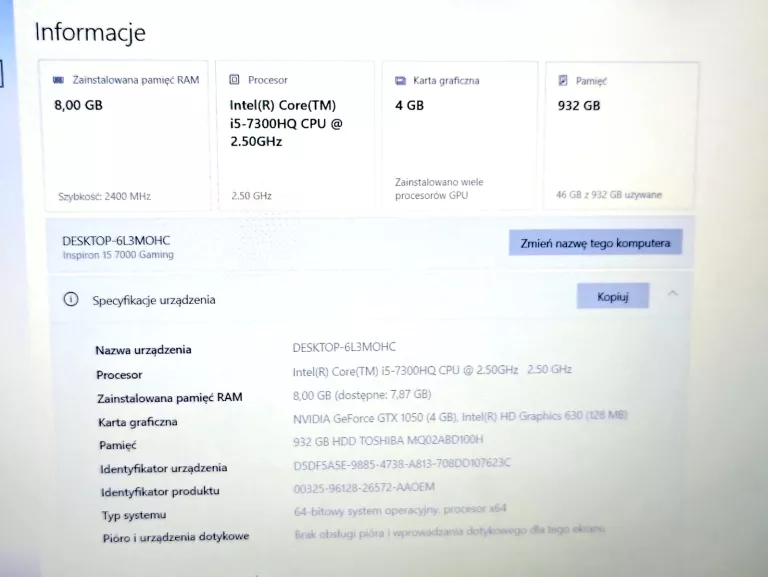Click the 8,00 GB heading in RAM card
Image resolution: width=768 pixels, height=577 pixels.
coord(78,105)
